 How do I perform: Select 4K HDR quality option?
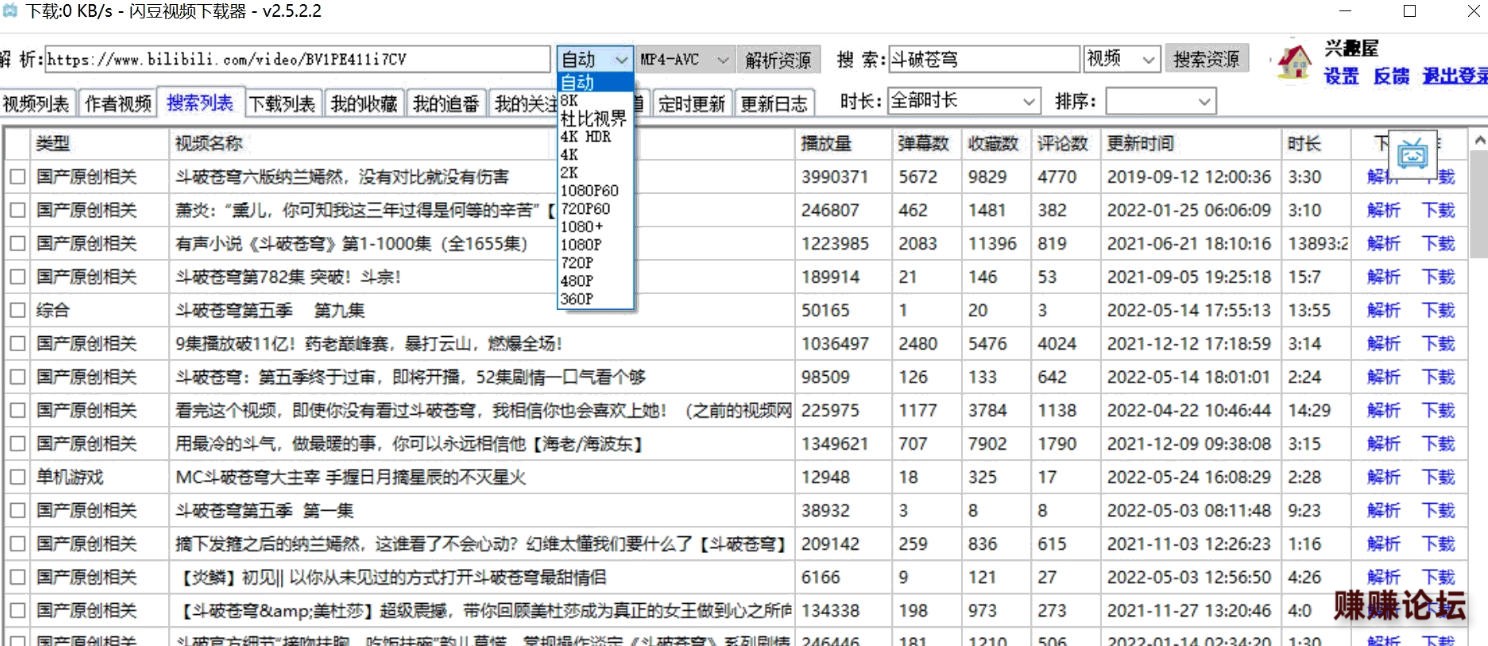pyautogui.click(x=586, y=137)
